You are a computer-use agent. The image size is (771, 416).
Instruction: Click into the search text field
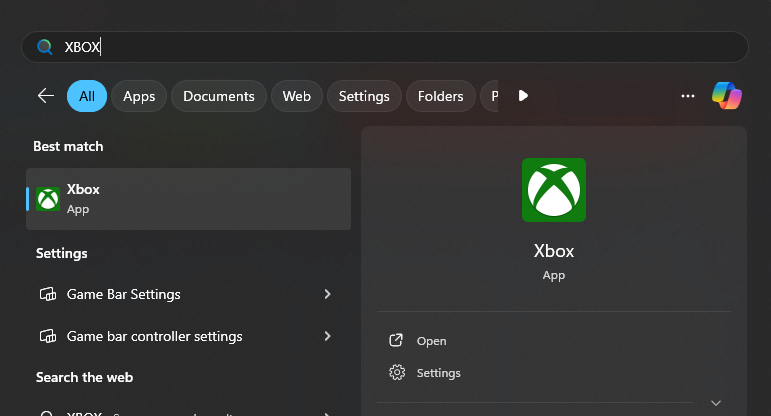pyautogui.click(x=400, y=47)
